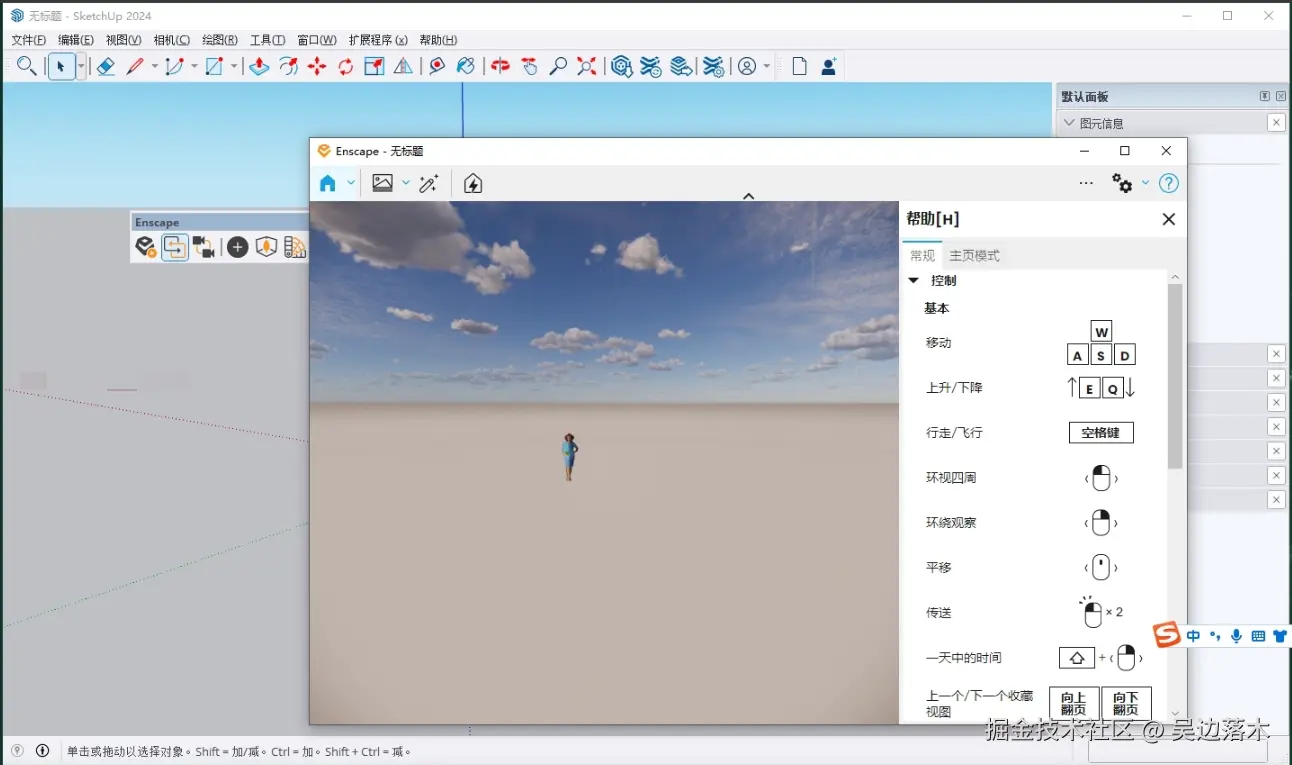Viewport: 1292px width, 765px height.
Task: Choose the Rotate tool
Action: coord(346,66)
